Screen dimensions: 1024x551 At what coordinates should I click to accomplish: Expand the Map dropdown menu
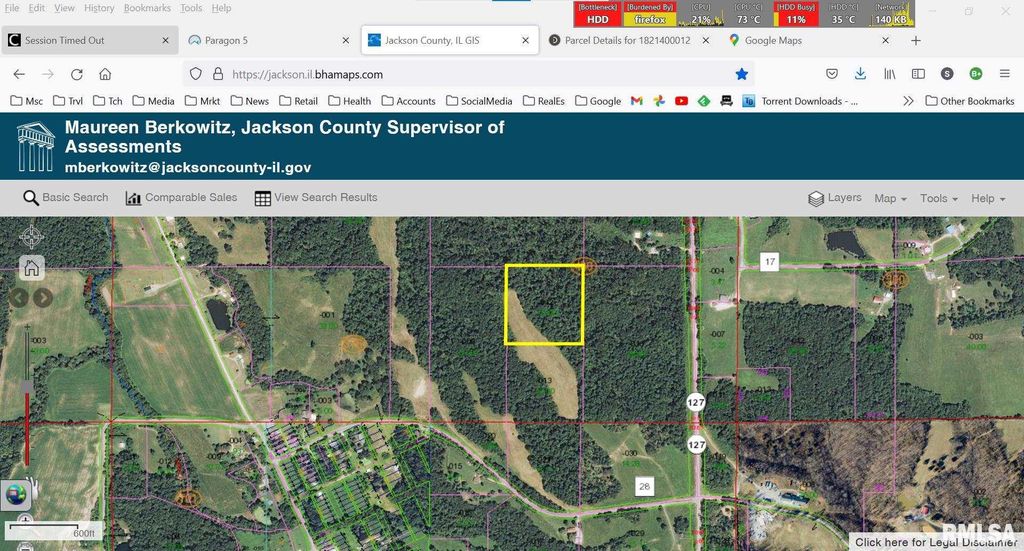[x=890, y=198]
